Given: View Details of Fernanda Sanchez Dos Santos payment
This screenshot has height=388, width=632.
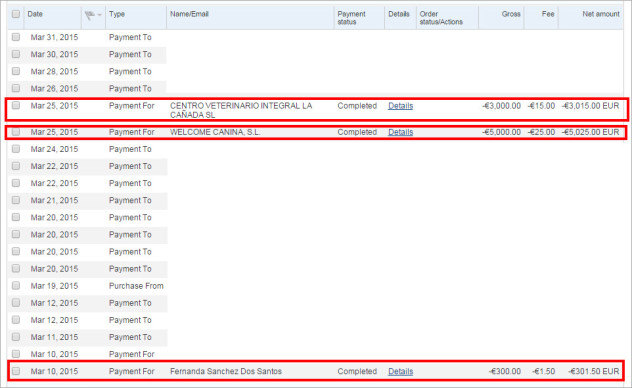Looking at the screenshot, I should pos(400,371).
